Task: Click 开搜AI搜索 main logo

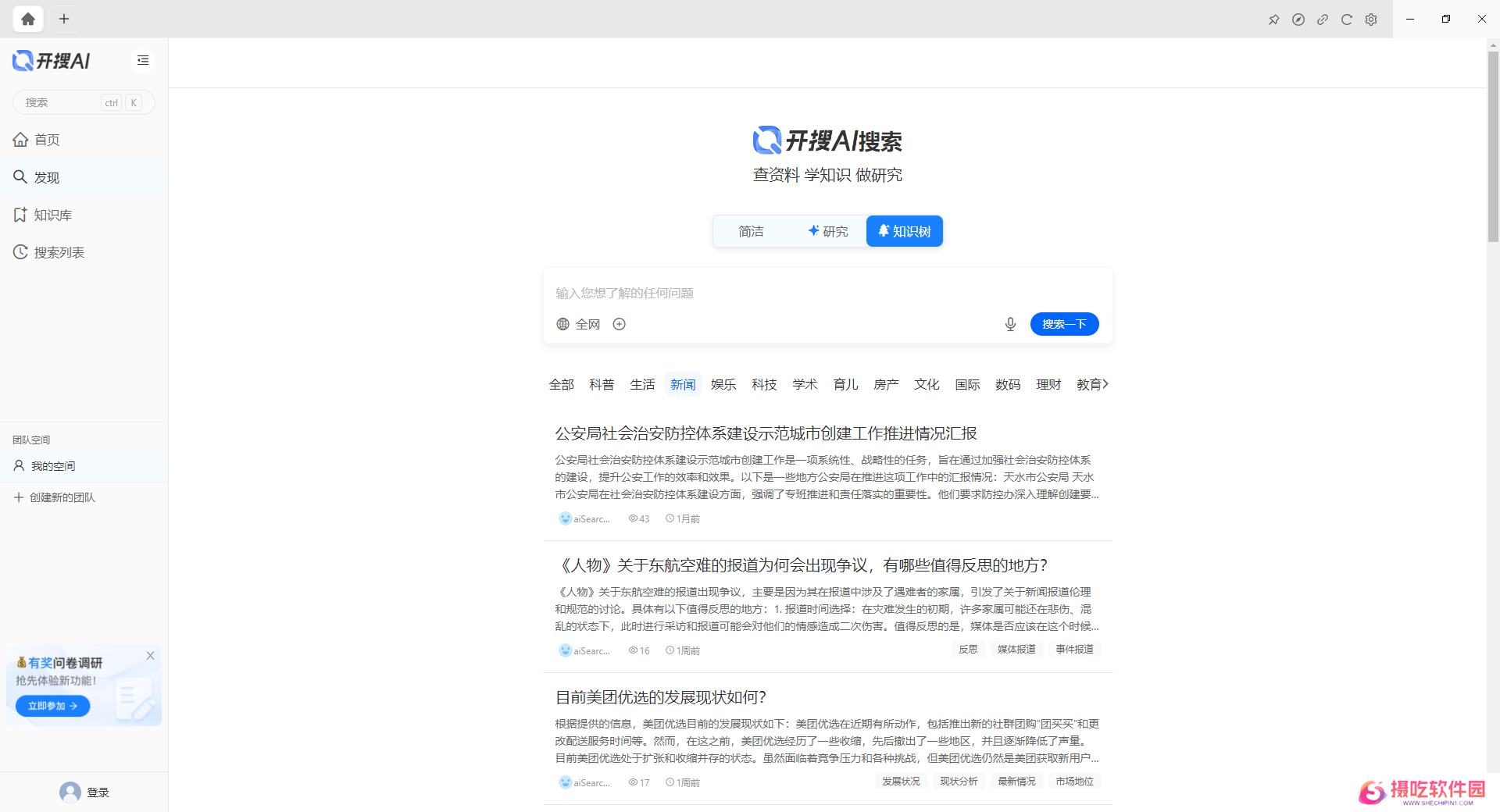Action: pos(827,141)
